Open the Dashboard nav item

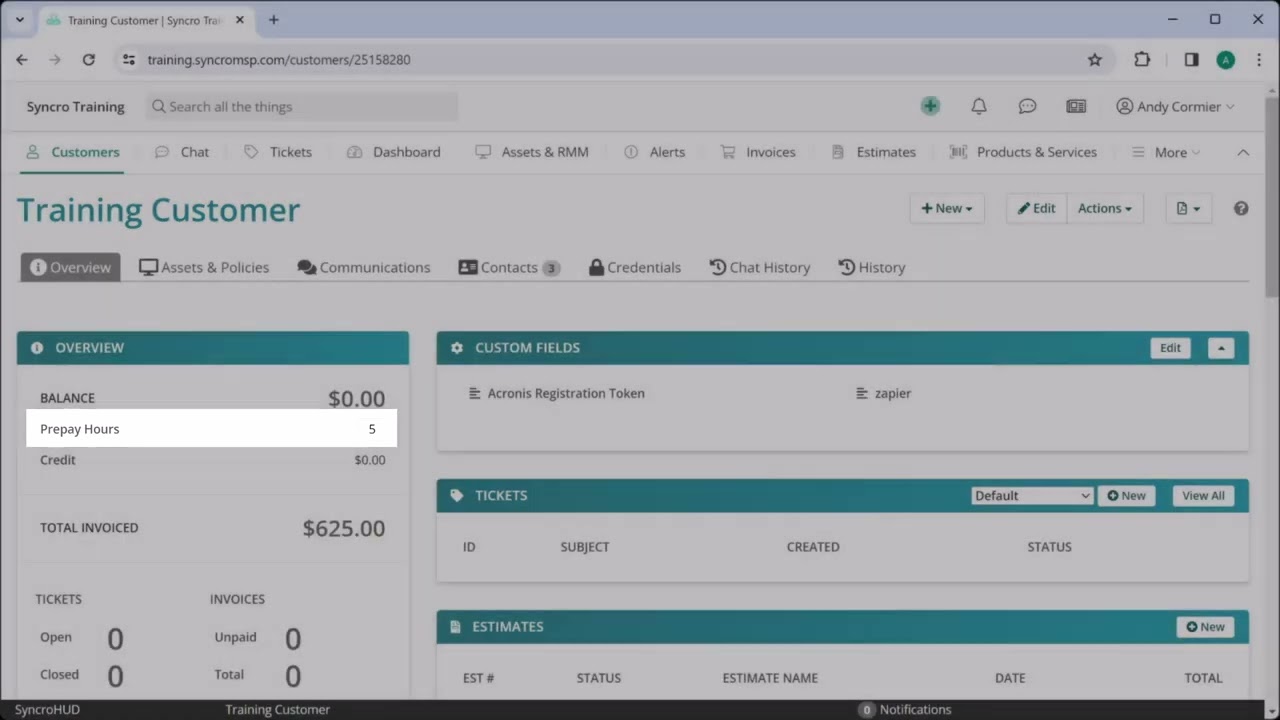coord(393,152)
